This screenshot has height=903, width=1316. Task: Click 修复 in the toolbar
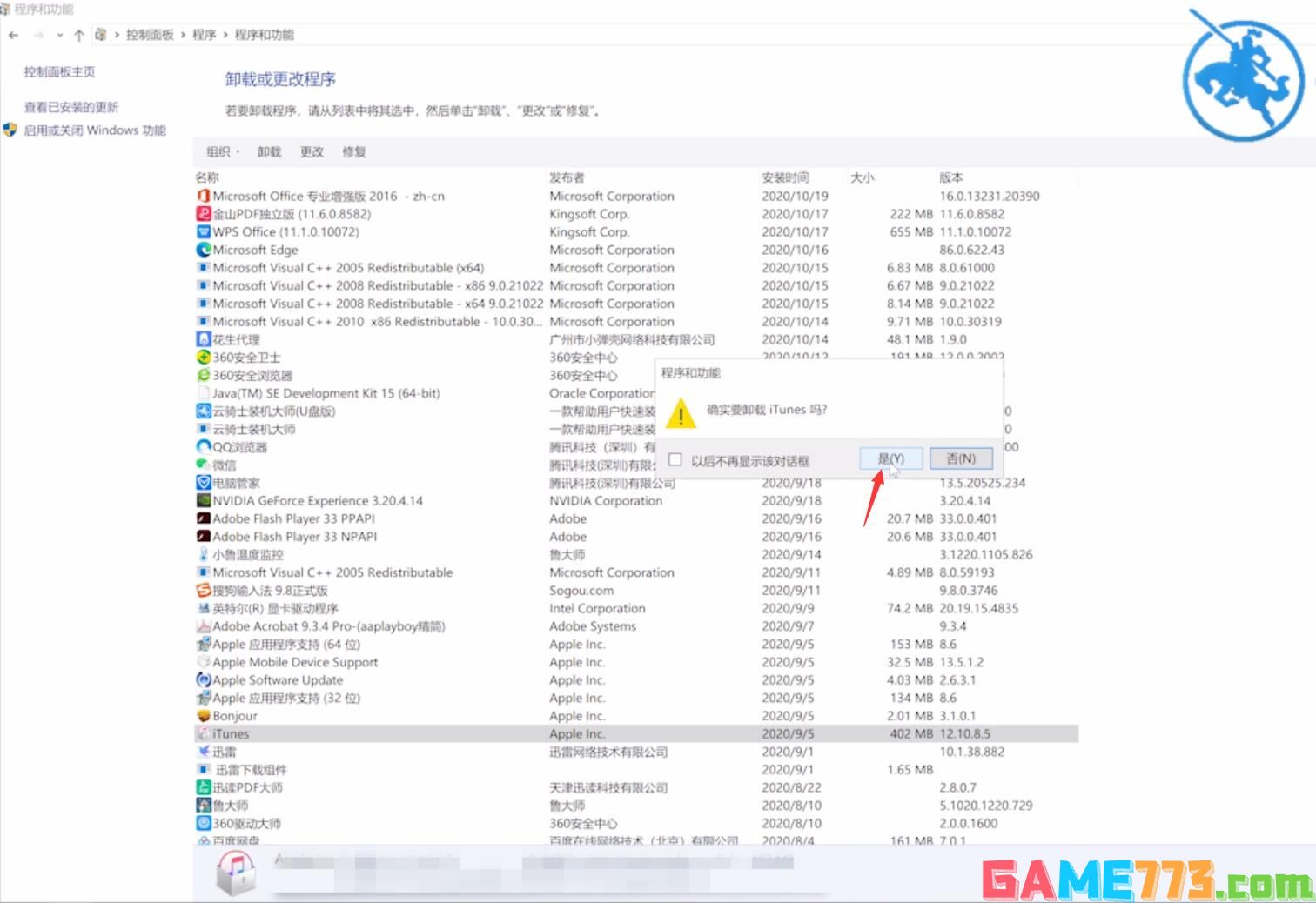[x=354, y=152]
